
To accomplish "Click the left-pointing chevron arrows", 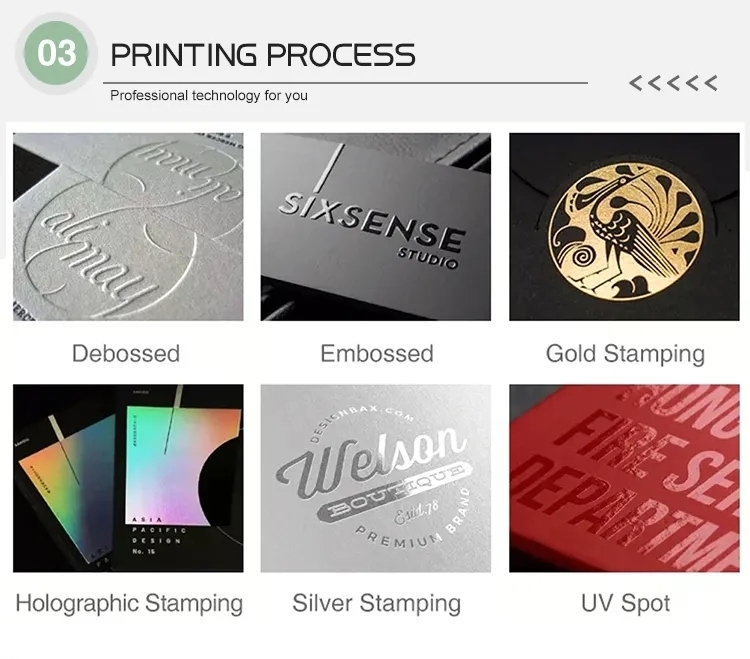I will point(673,83).
